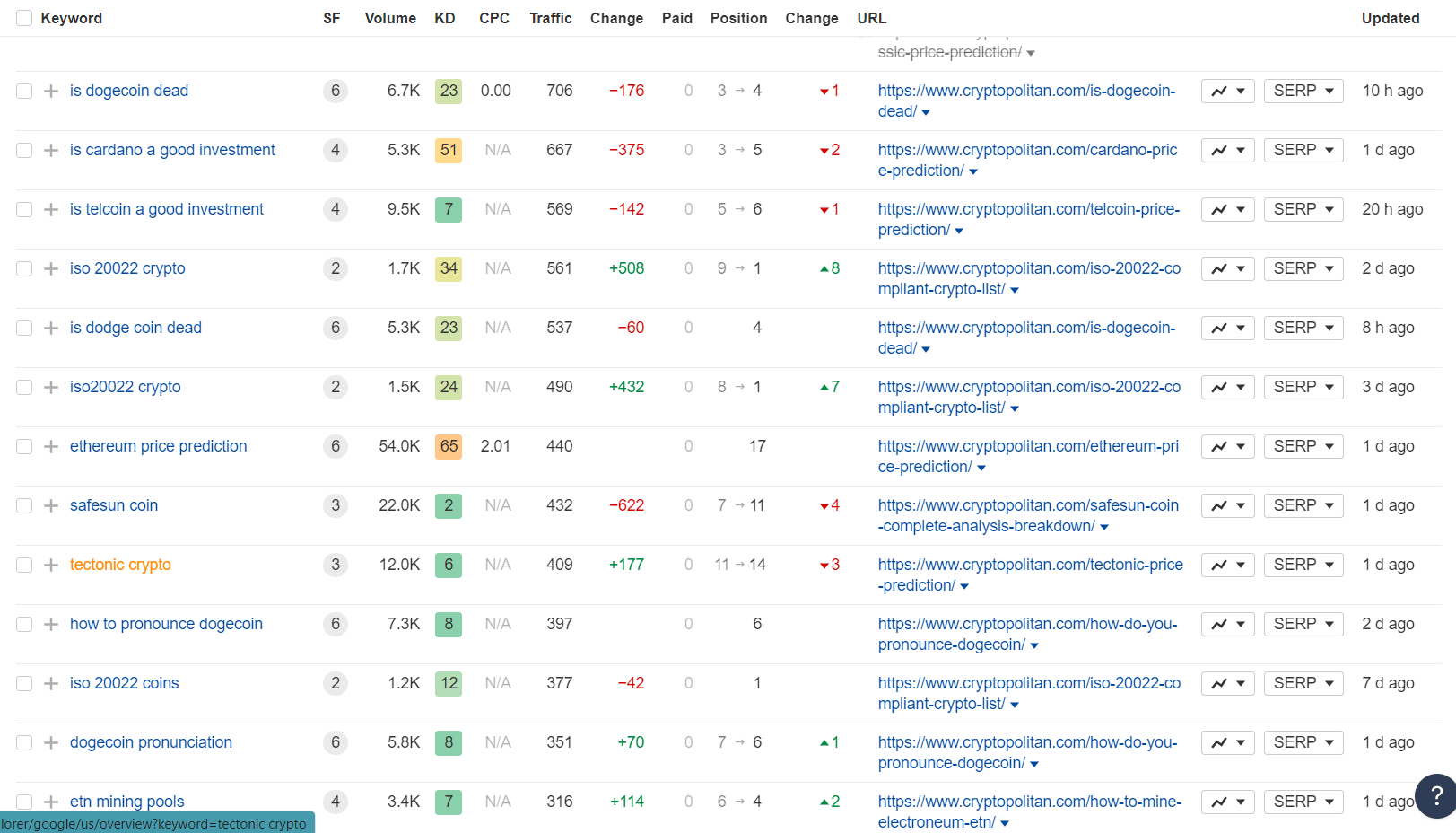Sort by CPC column header
Image resolution: width=1456 pixels, height=833 pixels.
click(494, 18)
